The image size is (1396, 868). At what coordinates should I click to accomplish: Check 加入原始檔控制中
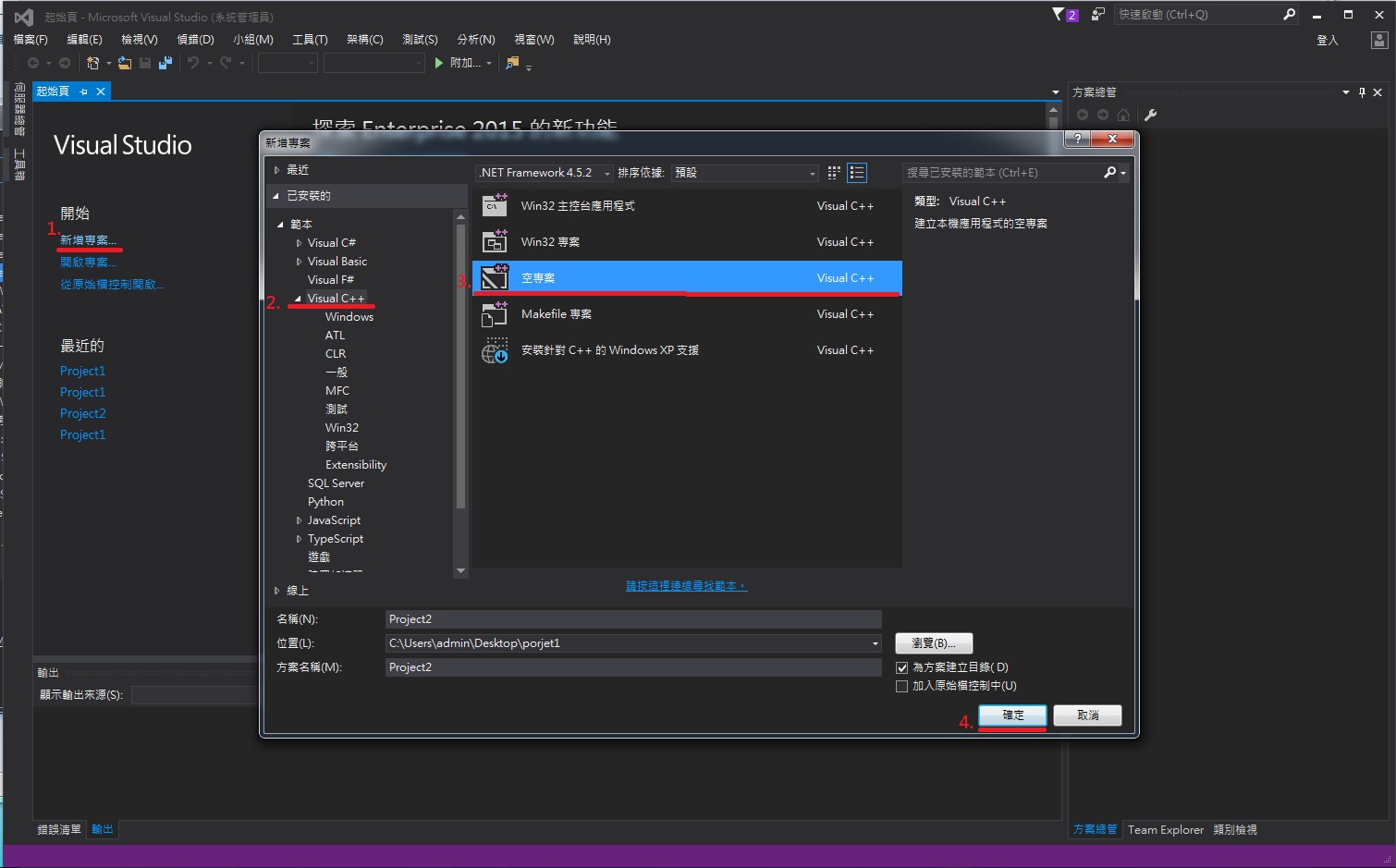click(902, 685)
